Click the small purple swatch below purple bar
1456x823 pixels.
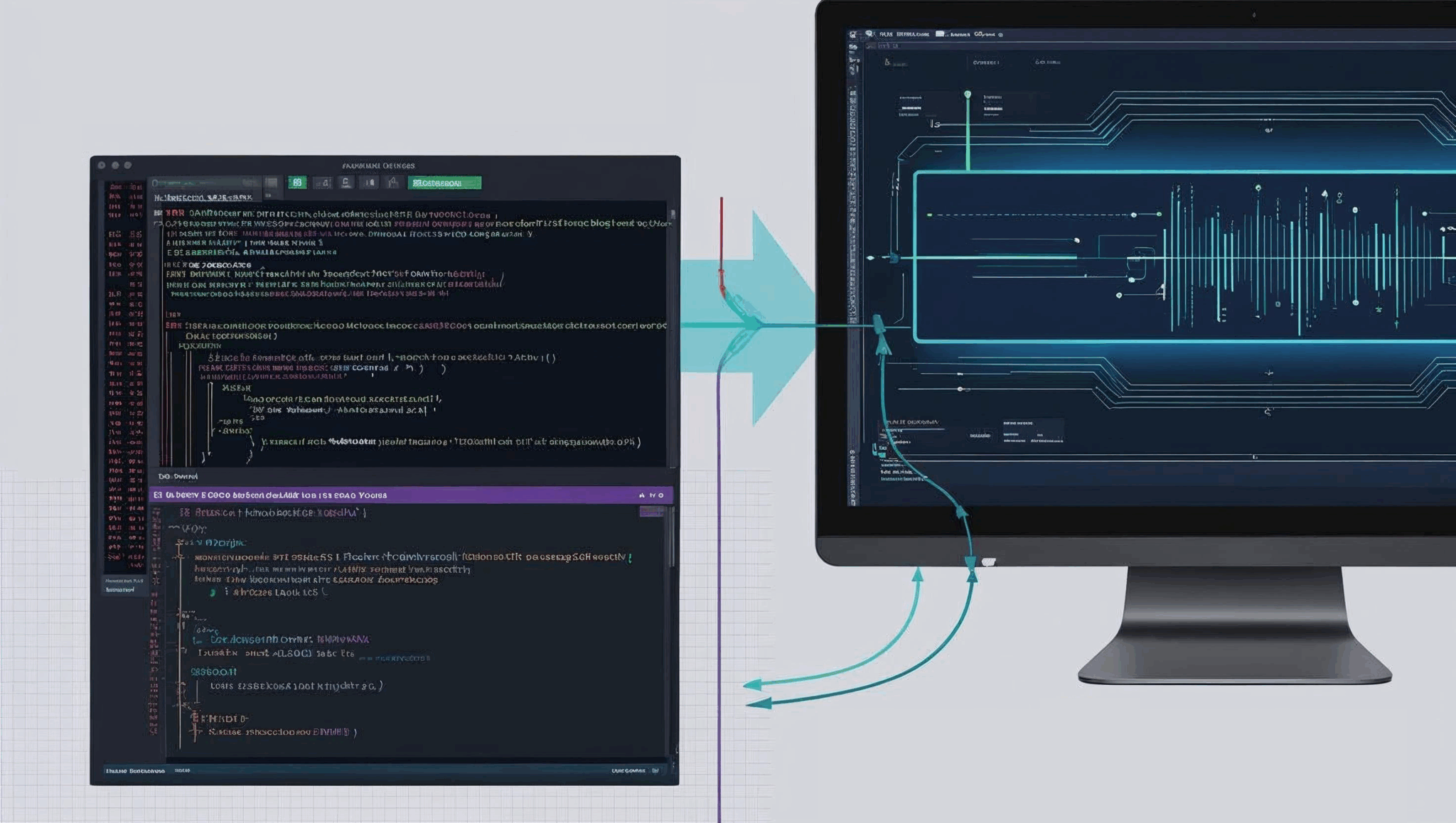(651, 512)
